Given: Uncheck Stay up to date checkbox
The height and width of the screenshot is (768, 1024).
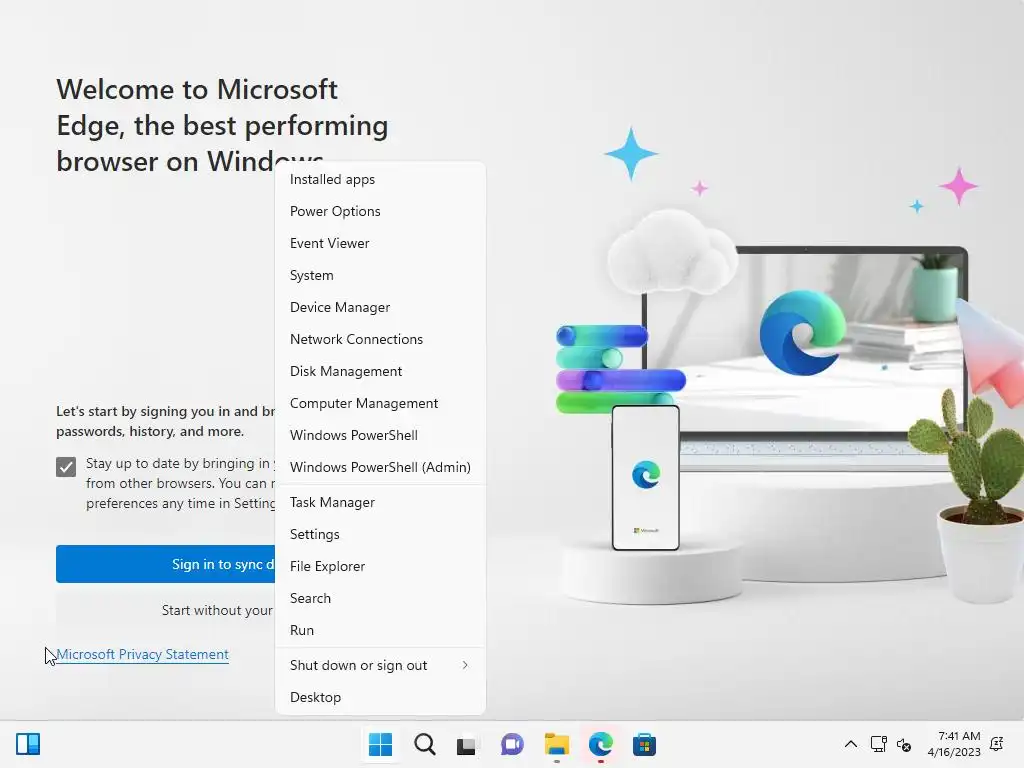Looking at the screenshot, I should [66, 466].
